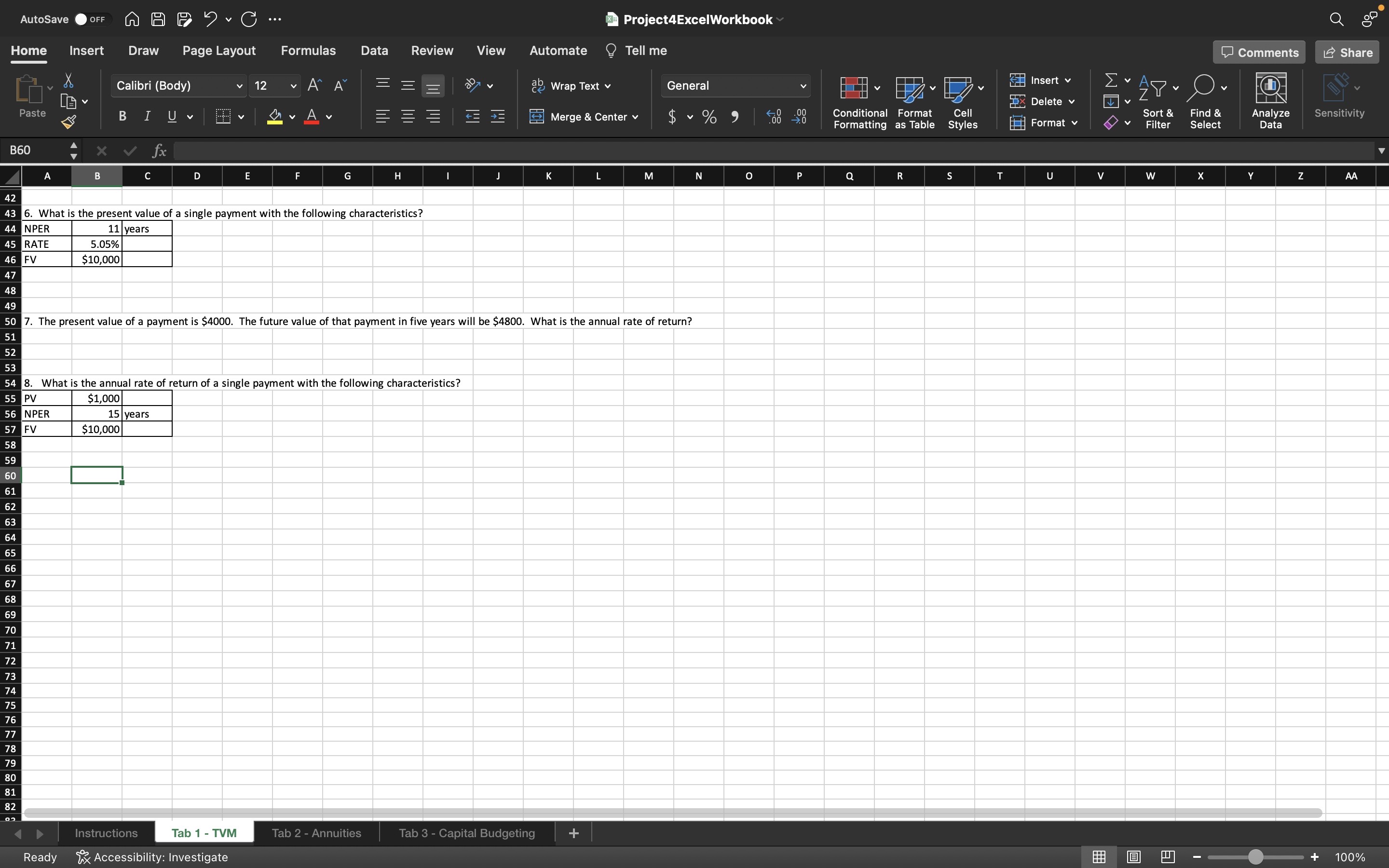
Task: Open the Formulas ribbon tab
Action: [x=308, y=51]
